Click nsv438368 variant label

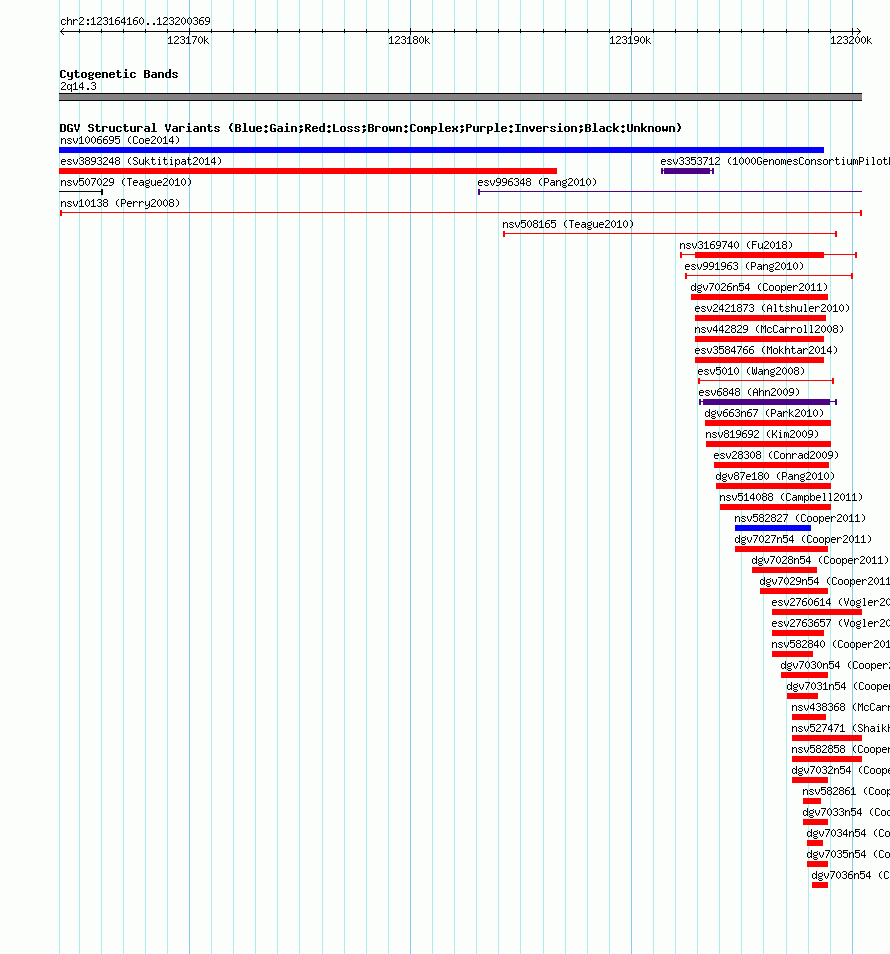(x=840, y=707)
